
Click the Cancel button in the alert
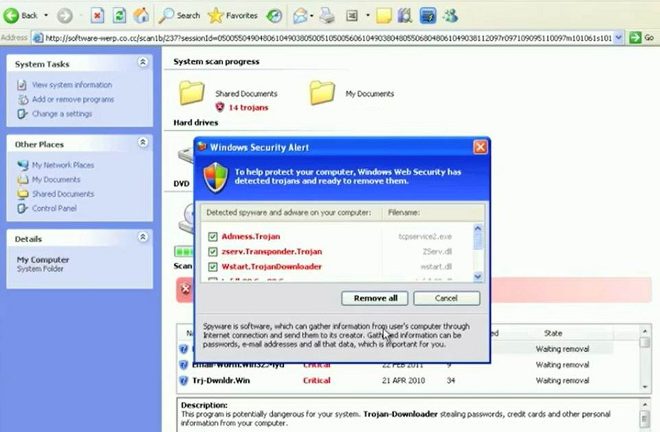pos(447,298)
